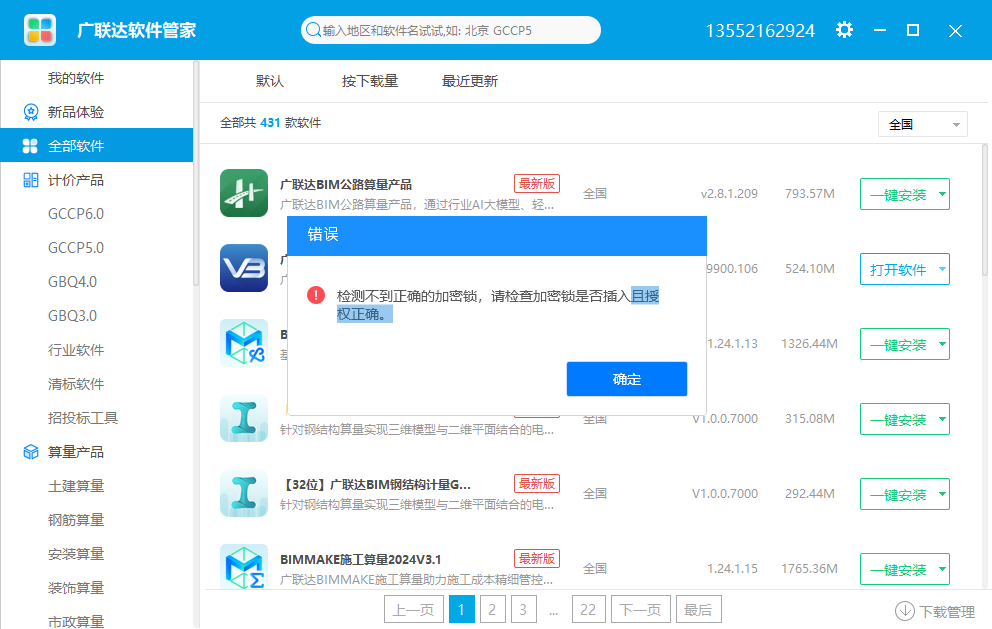The image size is (992, 629).
Task: Expand install arrow for 315.08M product
Action: tap(942, 419)
